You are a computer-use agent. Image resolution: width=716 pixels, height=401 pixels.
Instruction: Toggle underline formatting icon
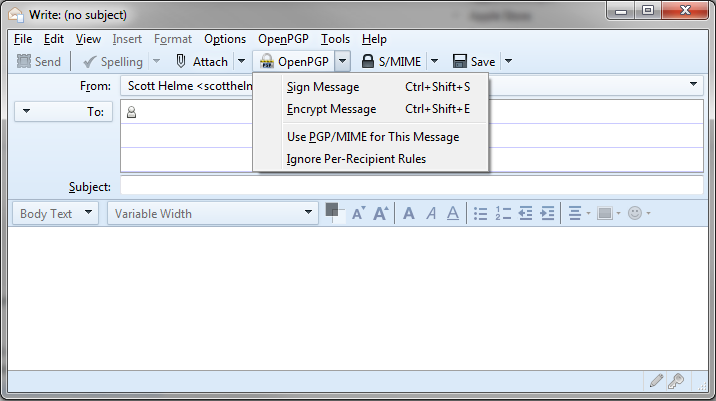[453, 213]
